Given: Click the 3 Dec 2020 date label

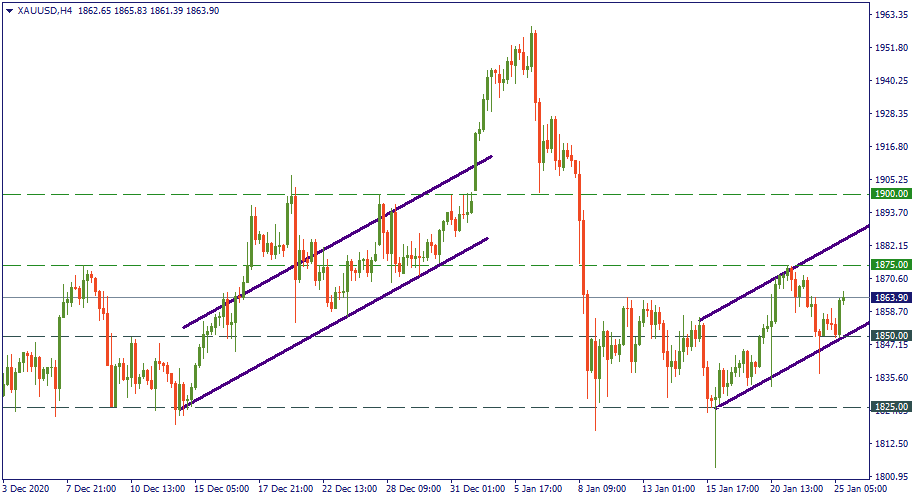Looking at the screenshot, I should pyautogui.click(x=27, y=490).
